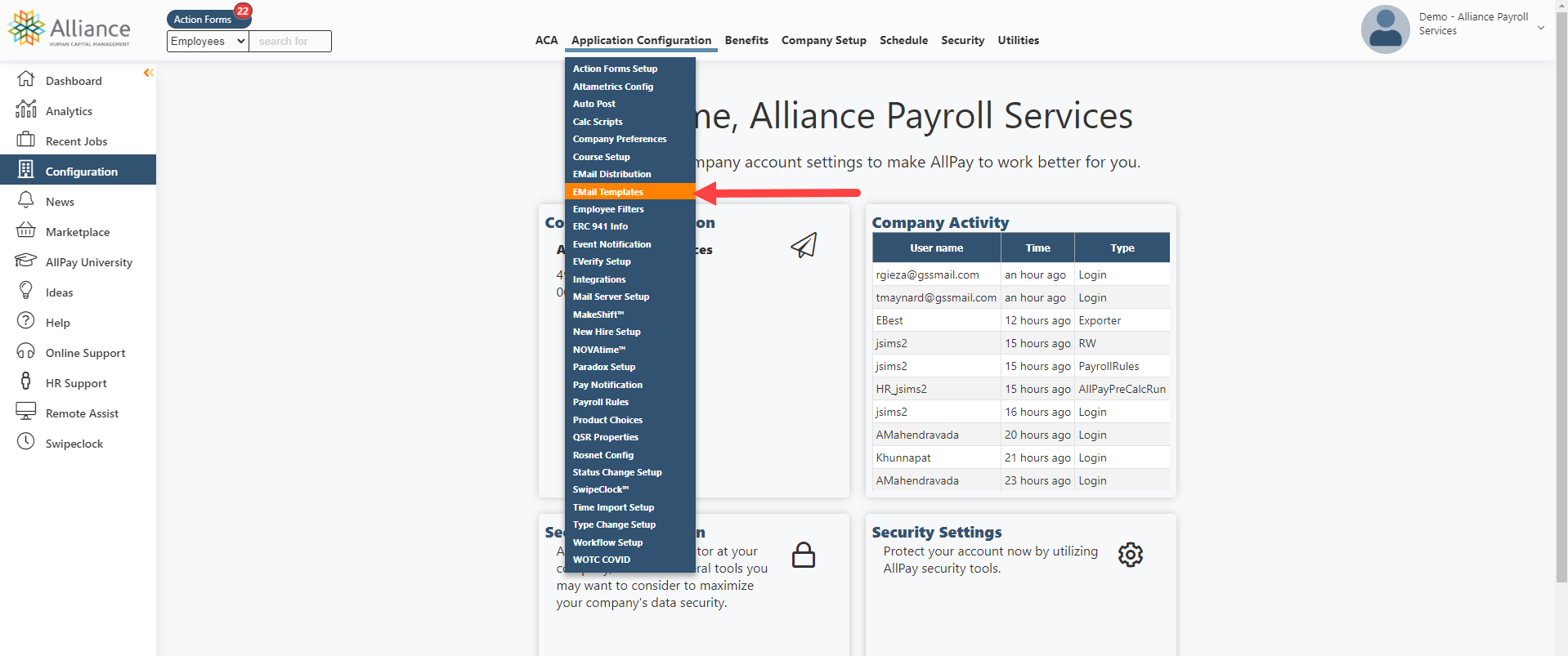The height and width of the screenshot is (656, 1568).
Task: Click the Ideas lightbulb icon
Action: click(x=26, y=291)
